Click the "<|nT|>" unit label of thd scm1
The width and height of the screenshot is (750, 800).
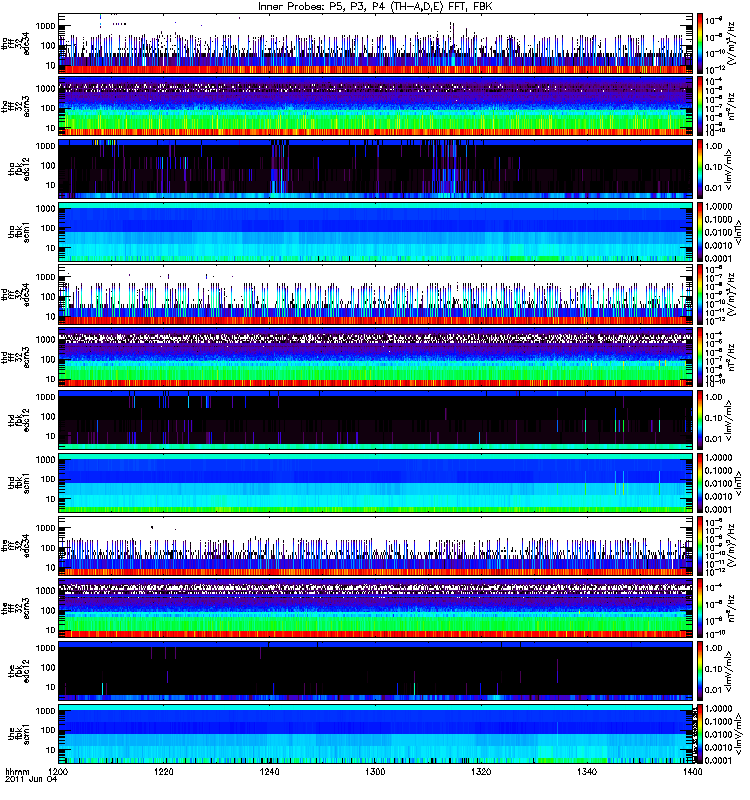[x=737, y=483]
